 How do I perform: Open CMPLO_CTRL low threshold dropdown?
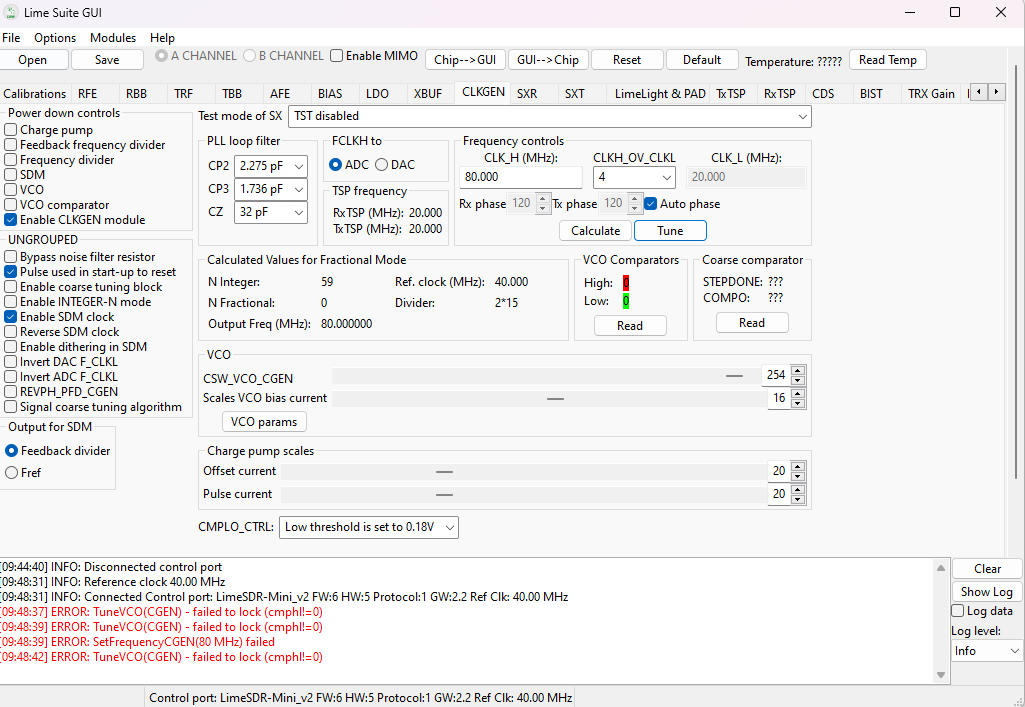tap(369, 527)
